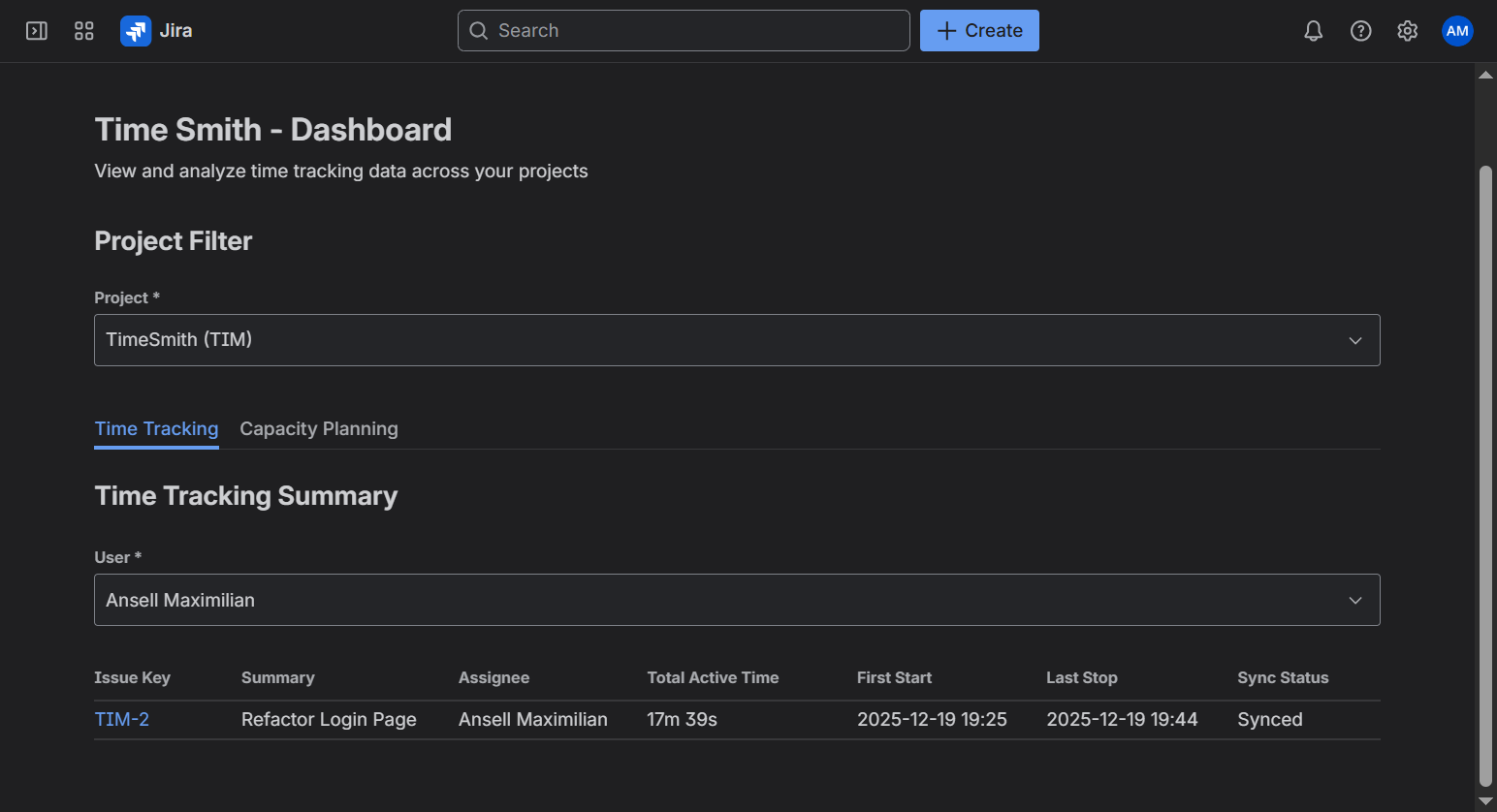This screenshot has width=1497, height=812.
Task: Expand the User dropdown for Ansell Maximilian
Action: point(737,599)
